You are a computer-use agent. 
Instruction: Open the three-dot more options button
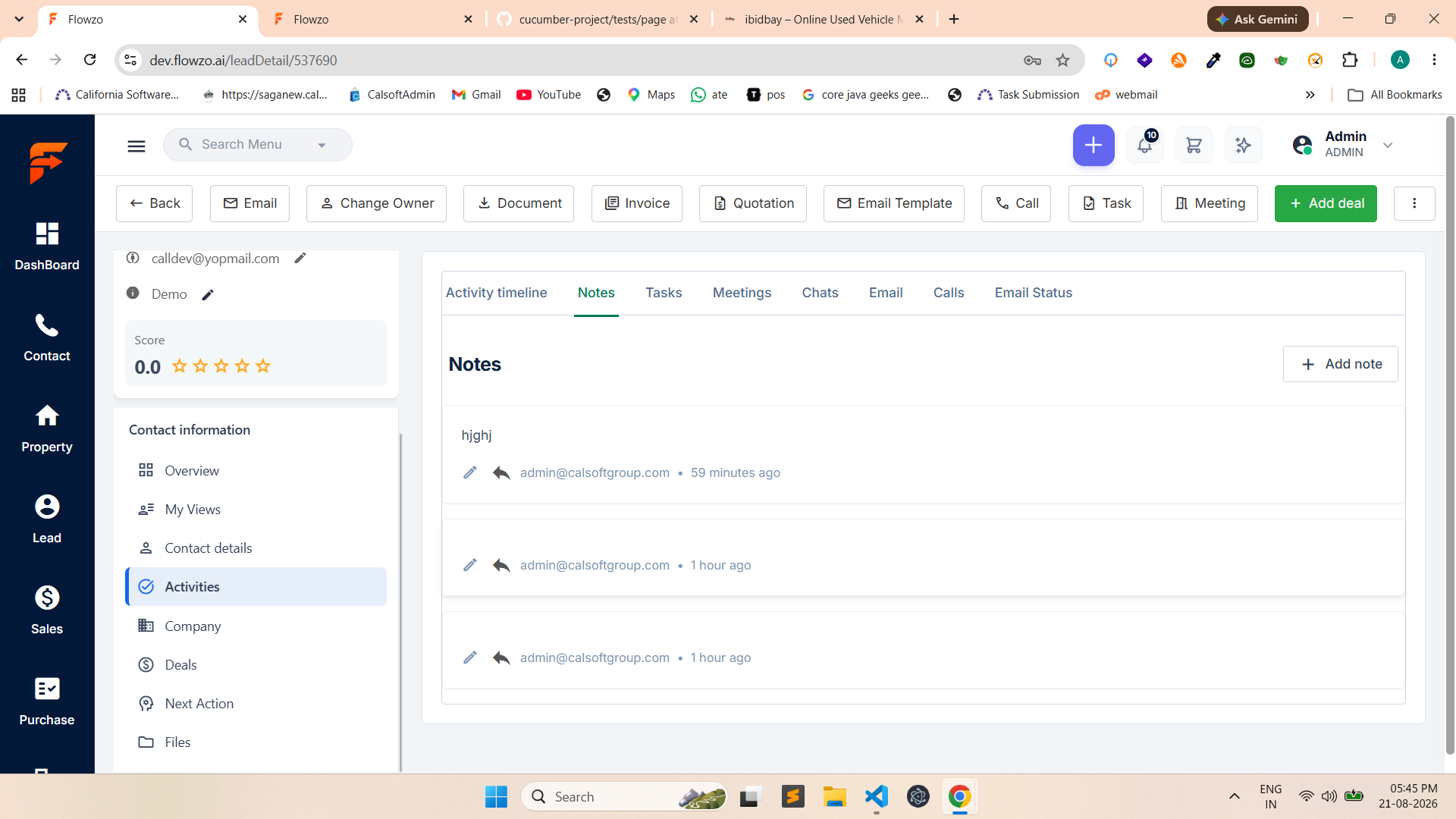click(1414, 203)
